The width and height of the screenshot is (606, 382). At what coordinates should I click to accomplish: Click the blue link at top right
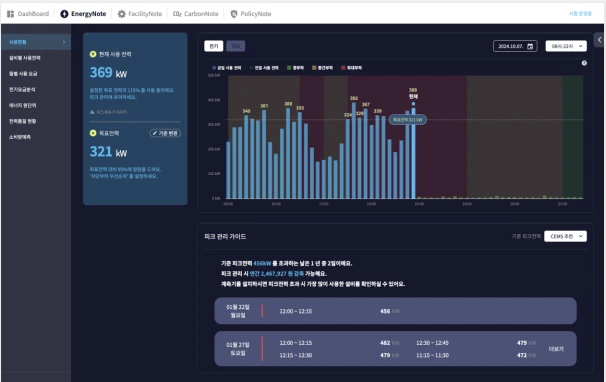coord(580,14)
